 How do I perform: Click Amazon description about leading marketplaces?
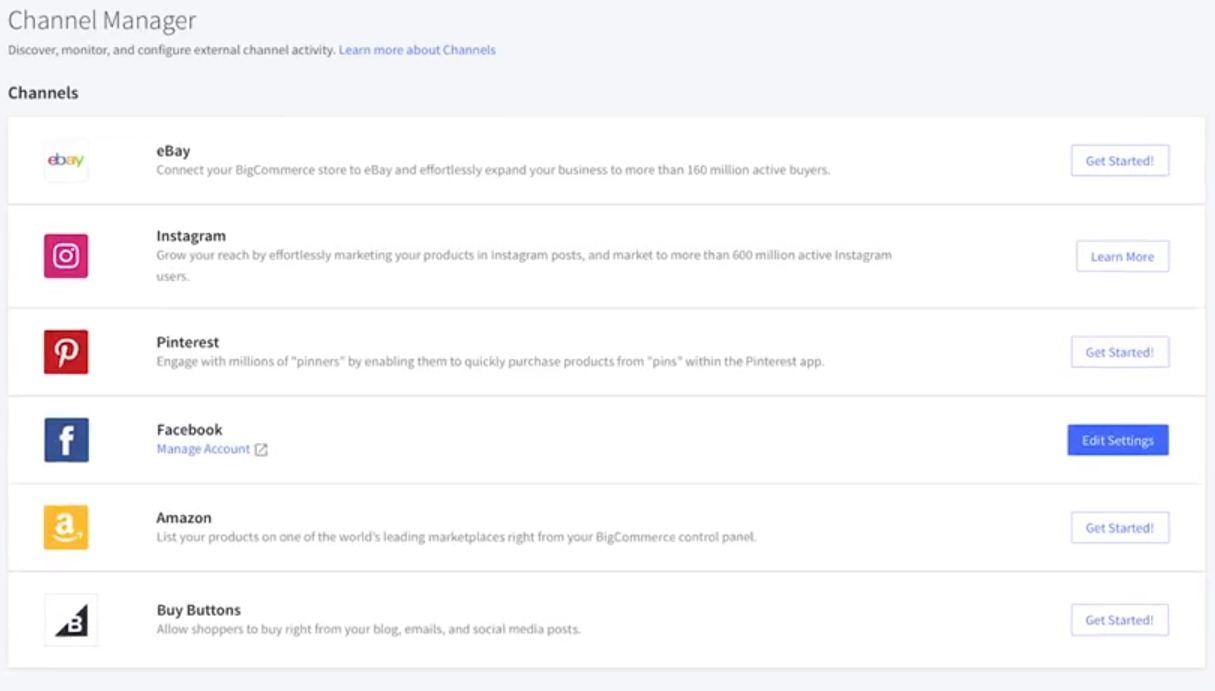click(x=456, y=537)
